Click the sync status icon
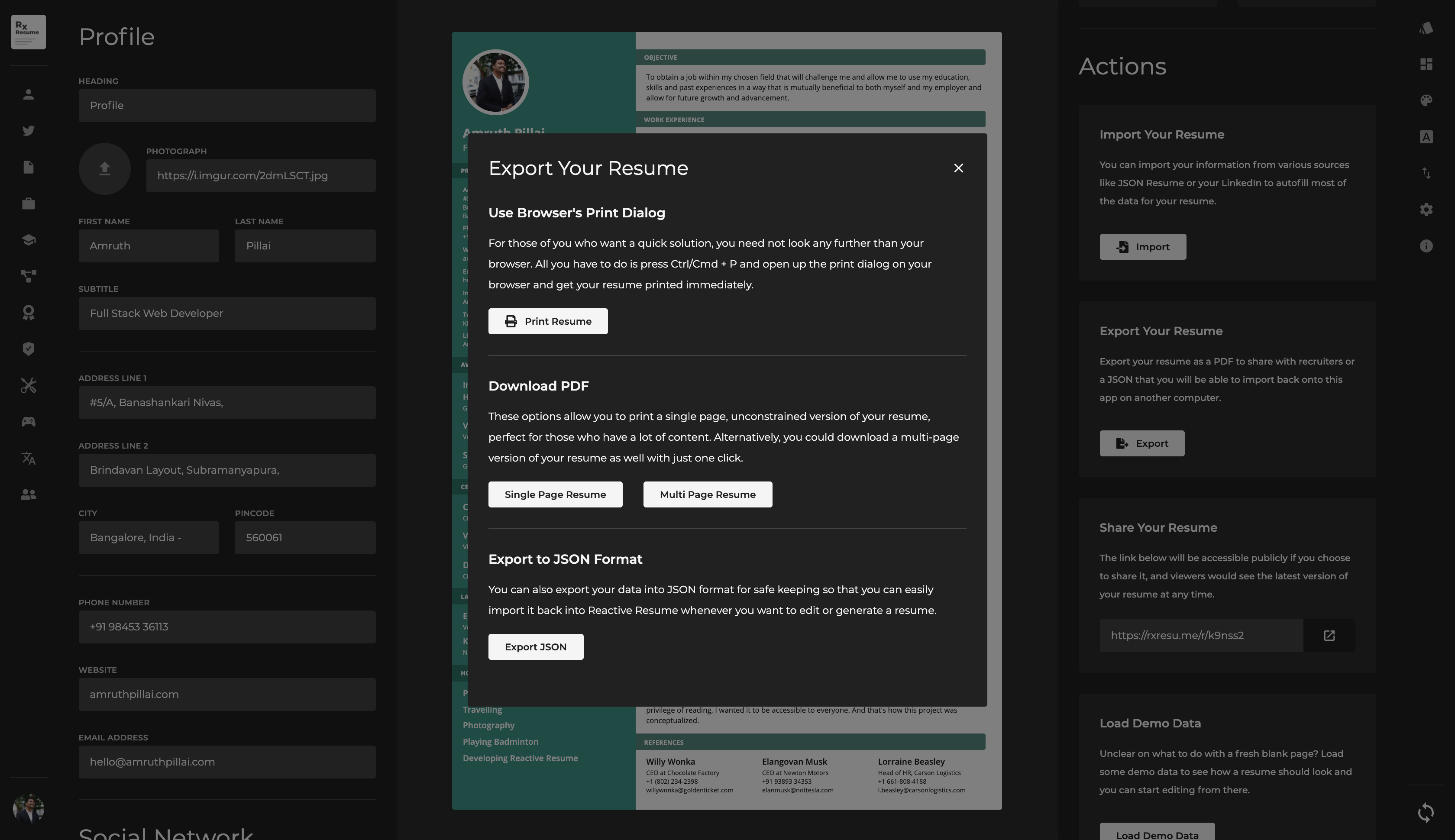The height and width of the screenshot is (840, 1455). pos(1426,812)
